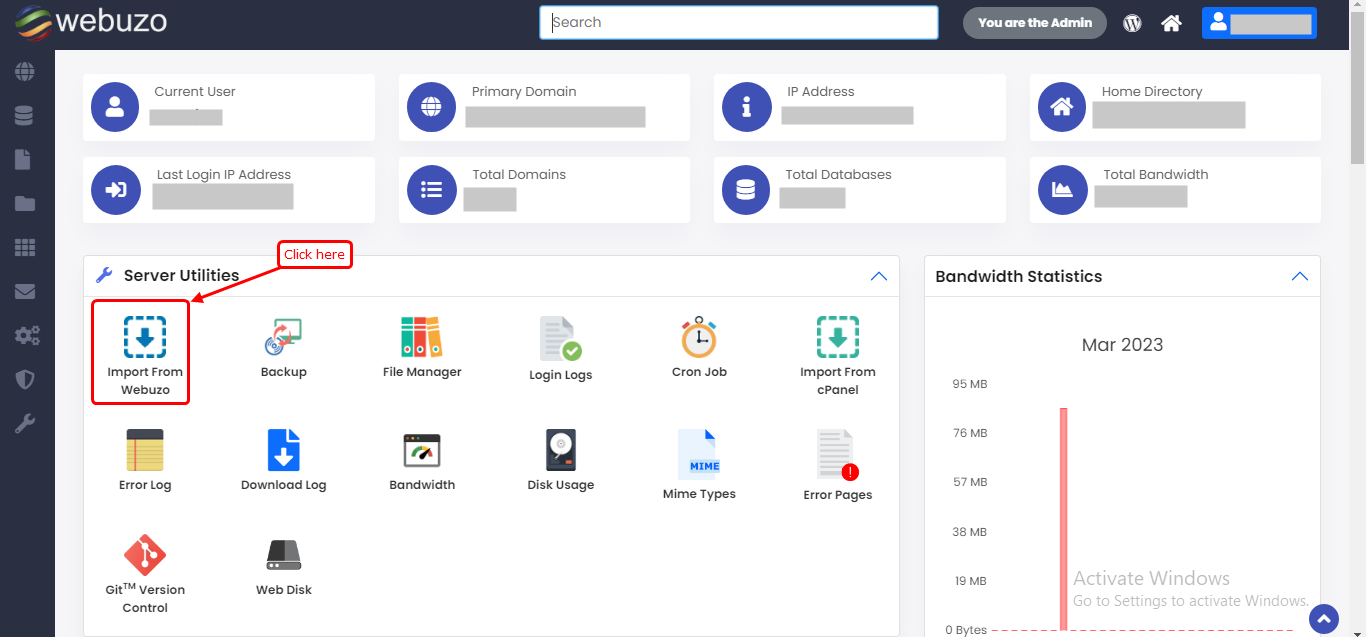This screenshot has width=1366, height=637.
Task: Click the WordPress icon in header
Action: pyautogui.click(x=1132, y=23)
